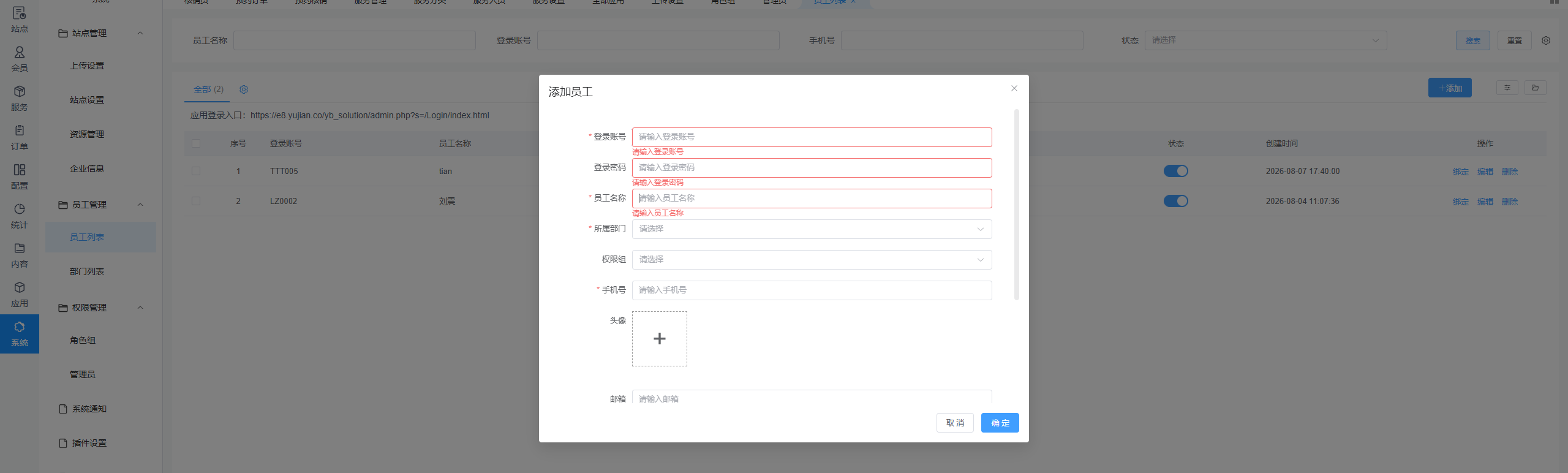Toggle the 状态 switch for TTT005
The height and width of the screenshot is (473, 1568).
pos(1176,171)
